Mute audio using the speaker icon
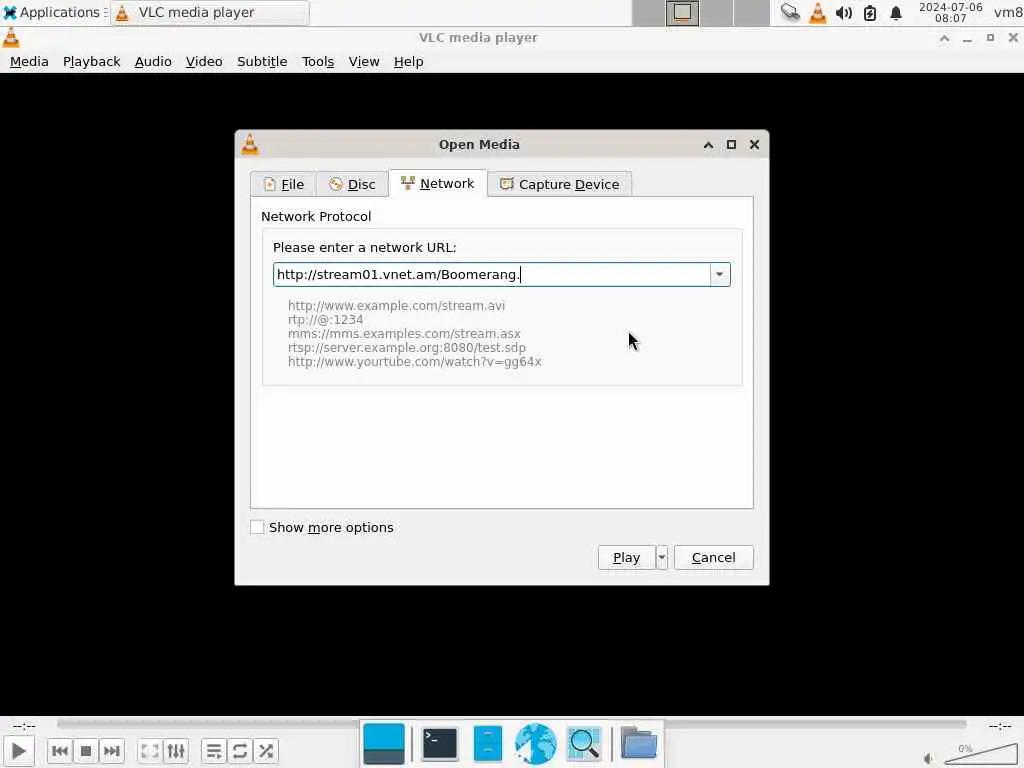The height and width of the screenshot is (768, 1024). [x=929, y=758]
